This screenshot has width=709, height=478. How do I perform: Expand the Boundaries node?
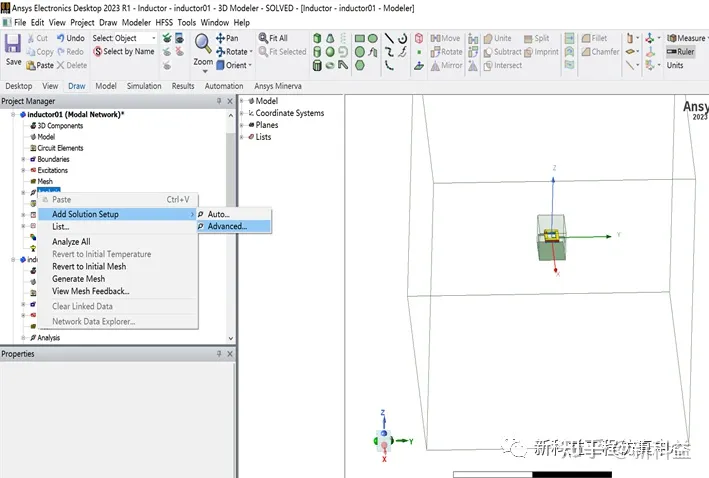(24, 159)
